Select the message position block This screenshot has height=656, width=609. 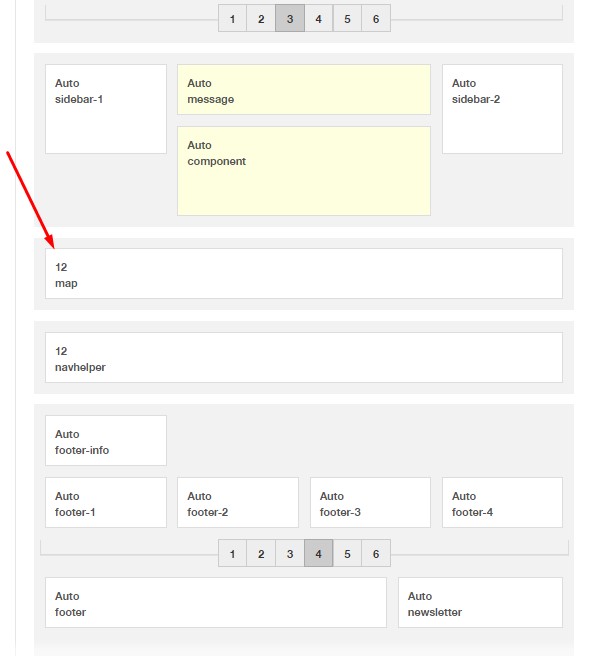tap(304, 90)
